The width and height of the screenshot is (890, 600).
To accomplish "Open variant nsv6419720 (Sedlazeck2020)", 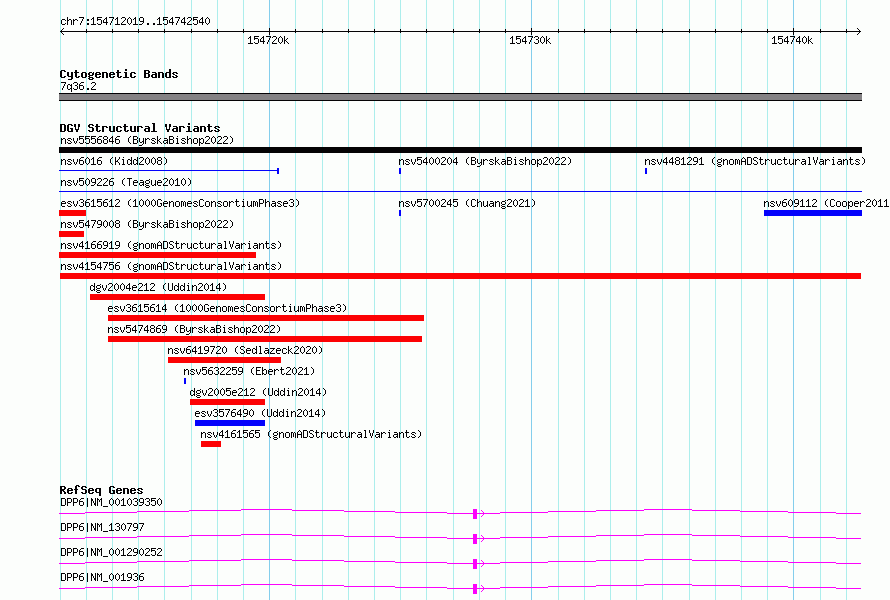I will [x=245, y=350].
